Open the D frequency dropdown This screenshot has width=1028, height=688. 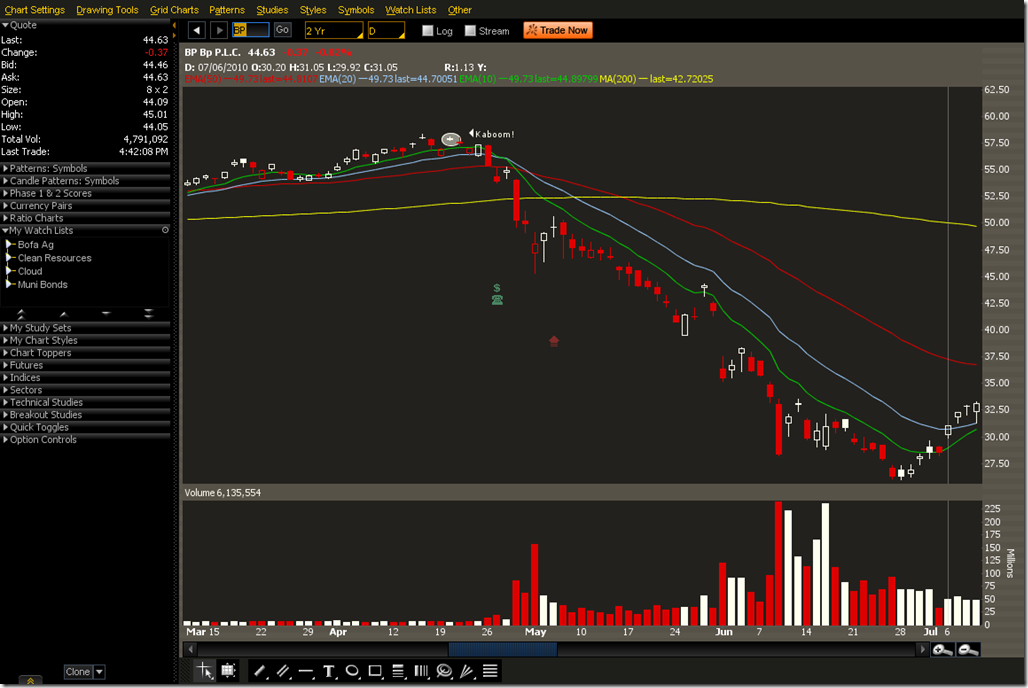(386, 31)
